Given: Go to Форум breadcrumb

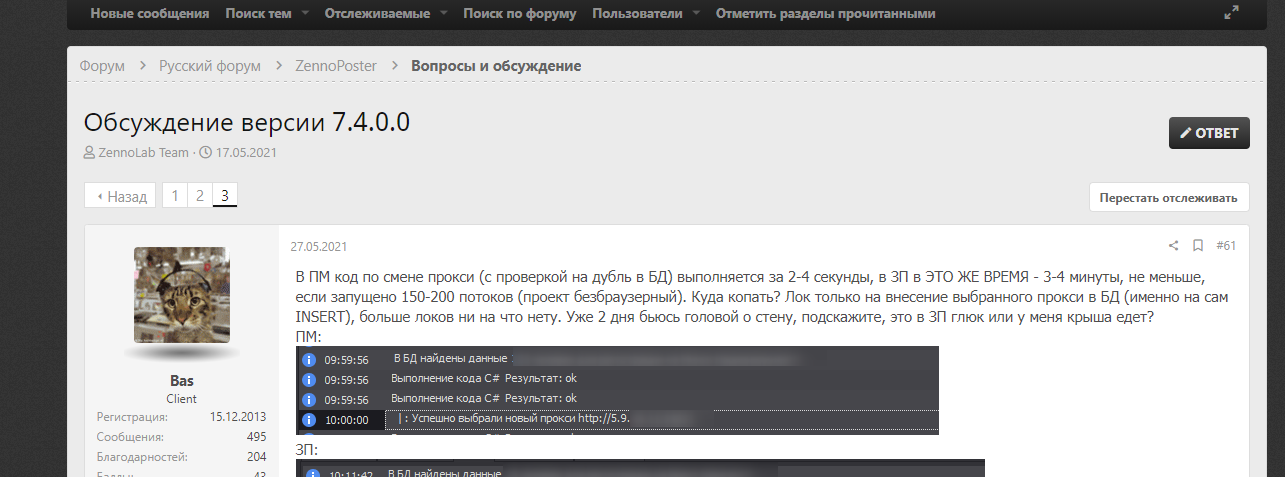Looking at the screenshot, I should coord(102,65).
